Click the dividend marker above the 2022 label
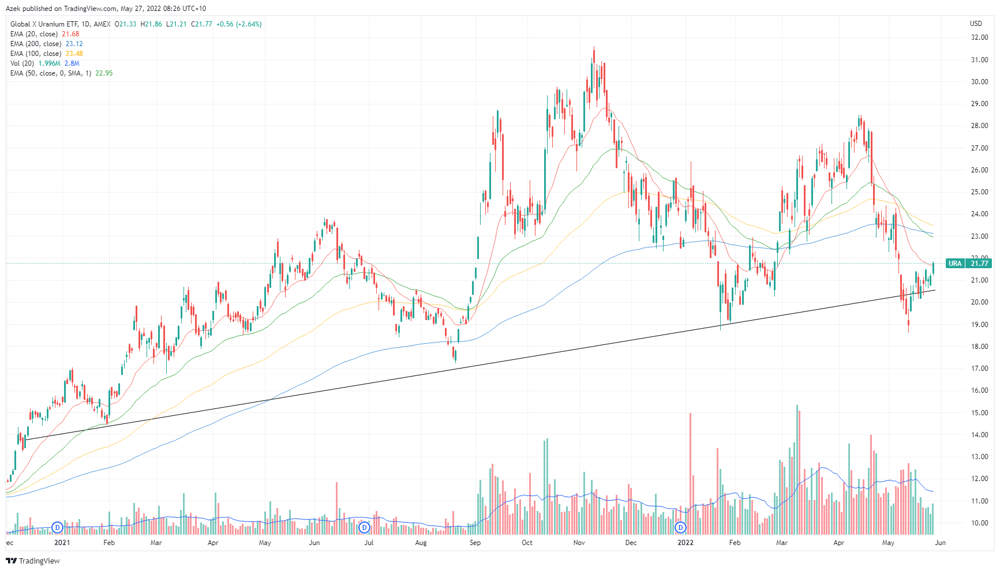Image resolution: width=1000 pixels, height=571 pixels. point(680,527)
